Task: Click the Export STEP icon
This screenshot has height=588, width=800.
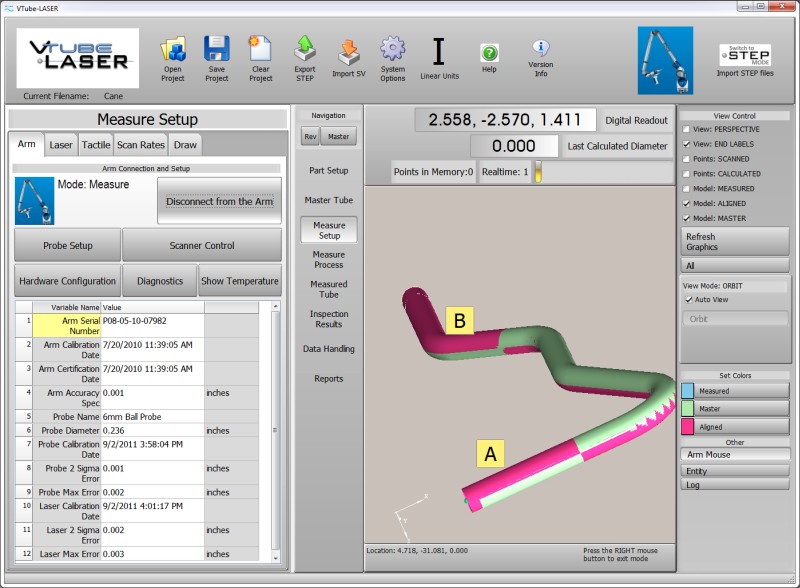Action: point(305,50)
